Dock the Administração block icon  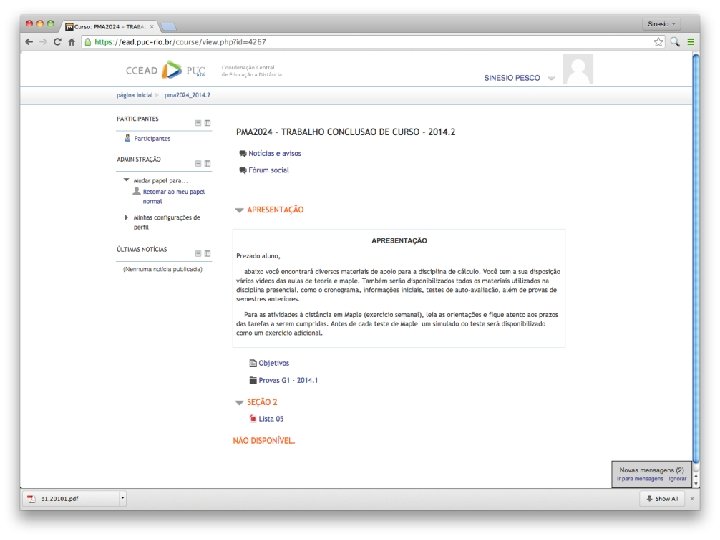208,163
